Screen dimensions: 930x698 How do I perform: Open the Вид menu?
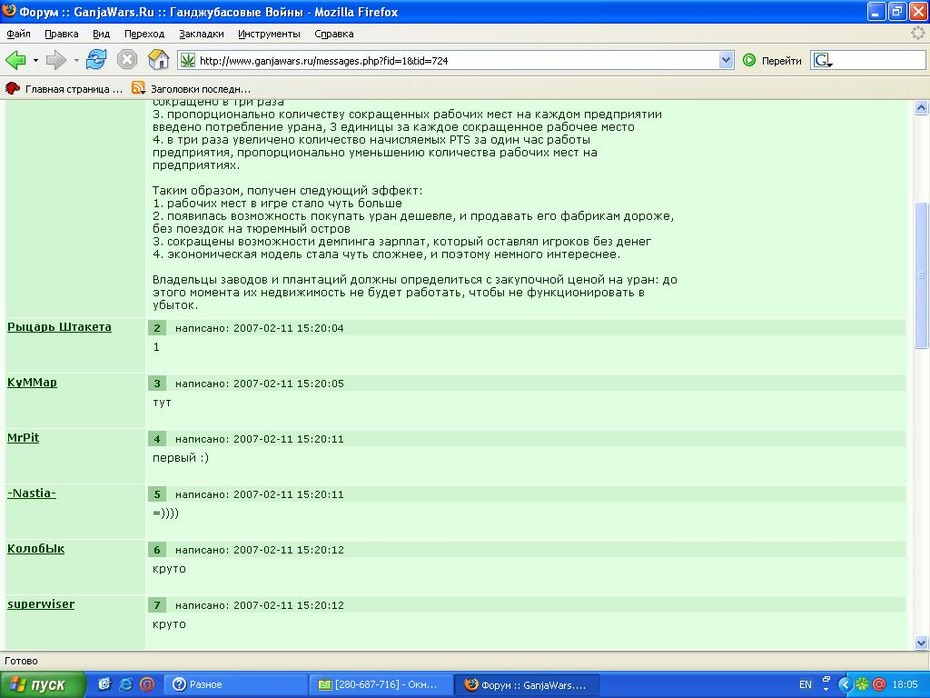coord(101,34)
